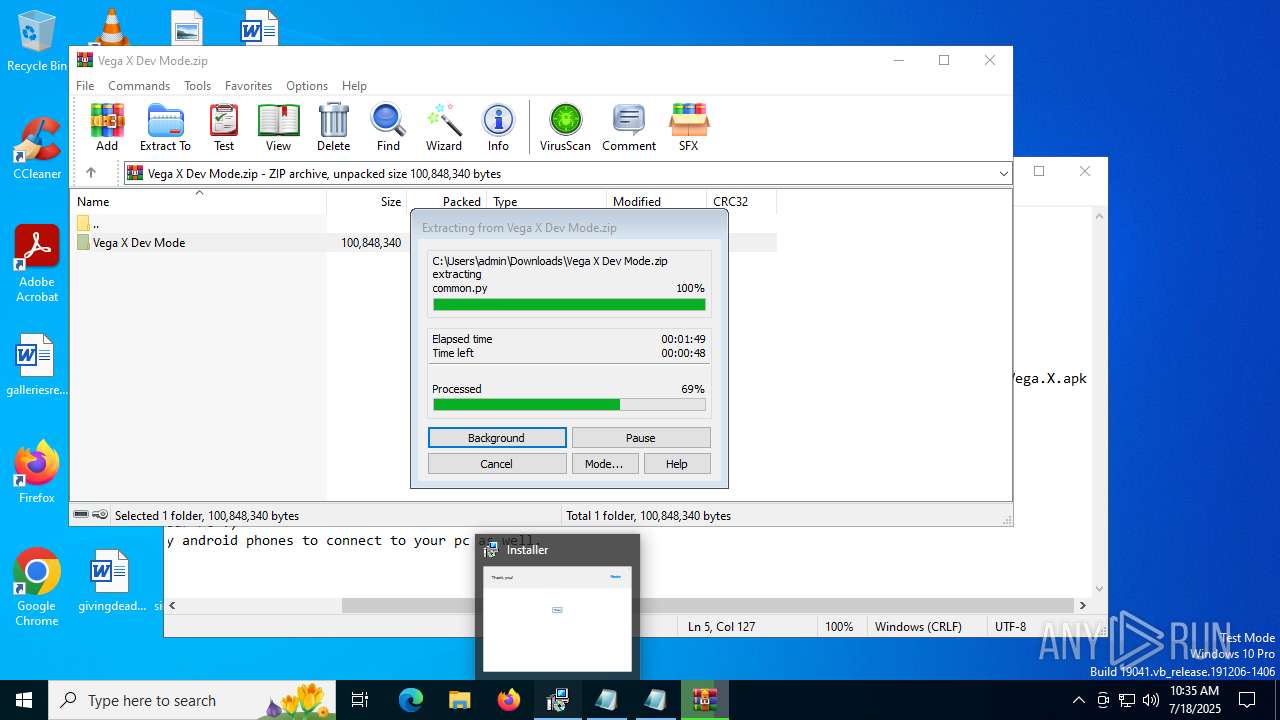
Task: Click the WinRAR taskbar icon
Action: click(706, 700)
